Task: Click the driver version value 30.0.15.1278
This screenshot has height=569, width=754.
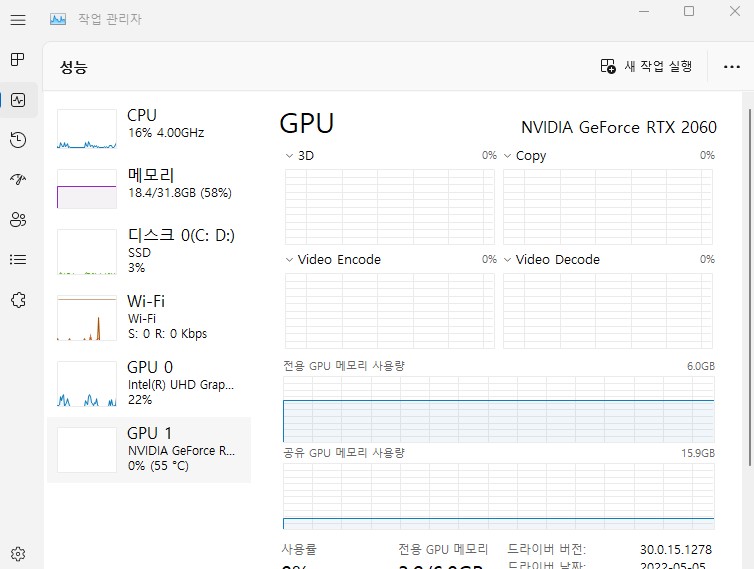Action: click(676, 549)
